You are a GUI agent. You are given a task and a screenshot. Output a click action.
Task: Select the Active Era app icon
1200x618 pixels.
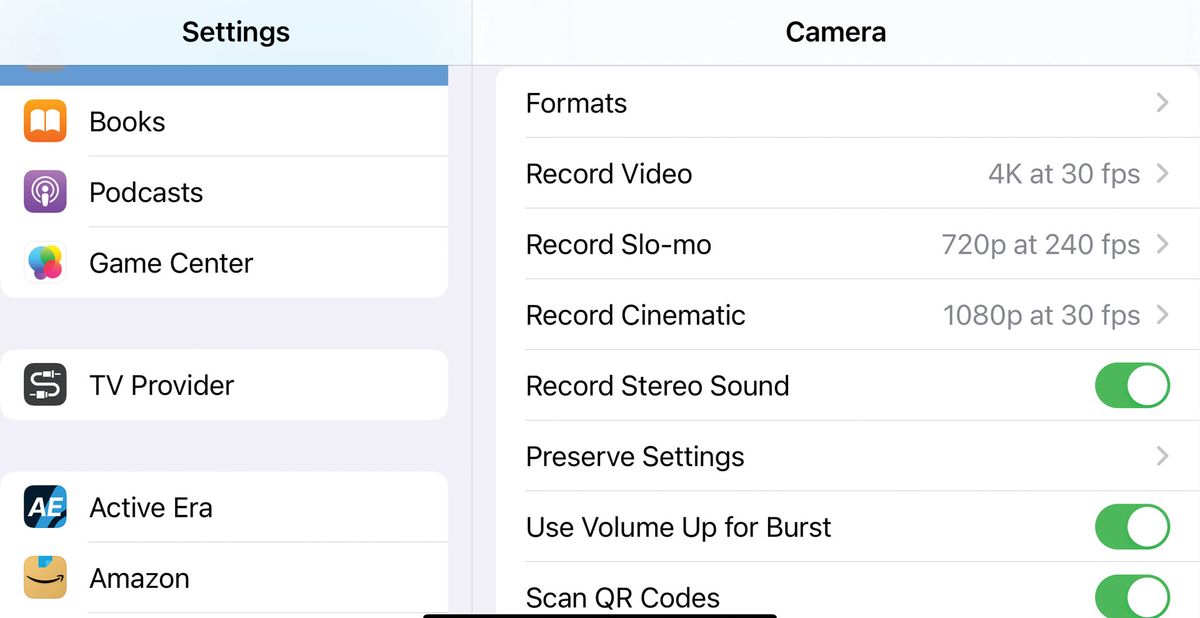pos(44,507)
